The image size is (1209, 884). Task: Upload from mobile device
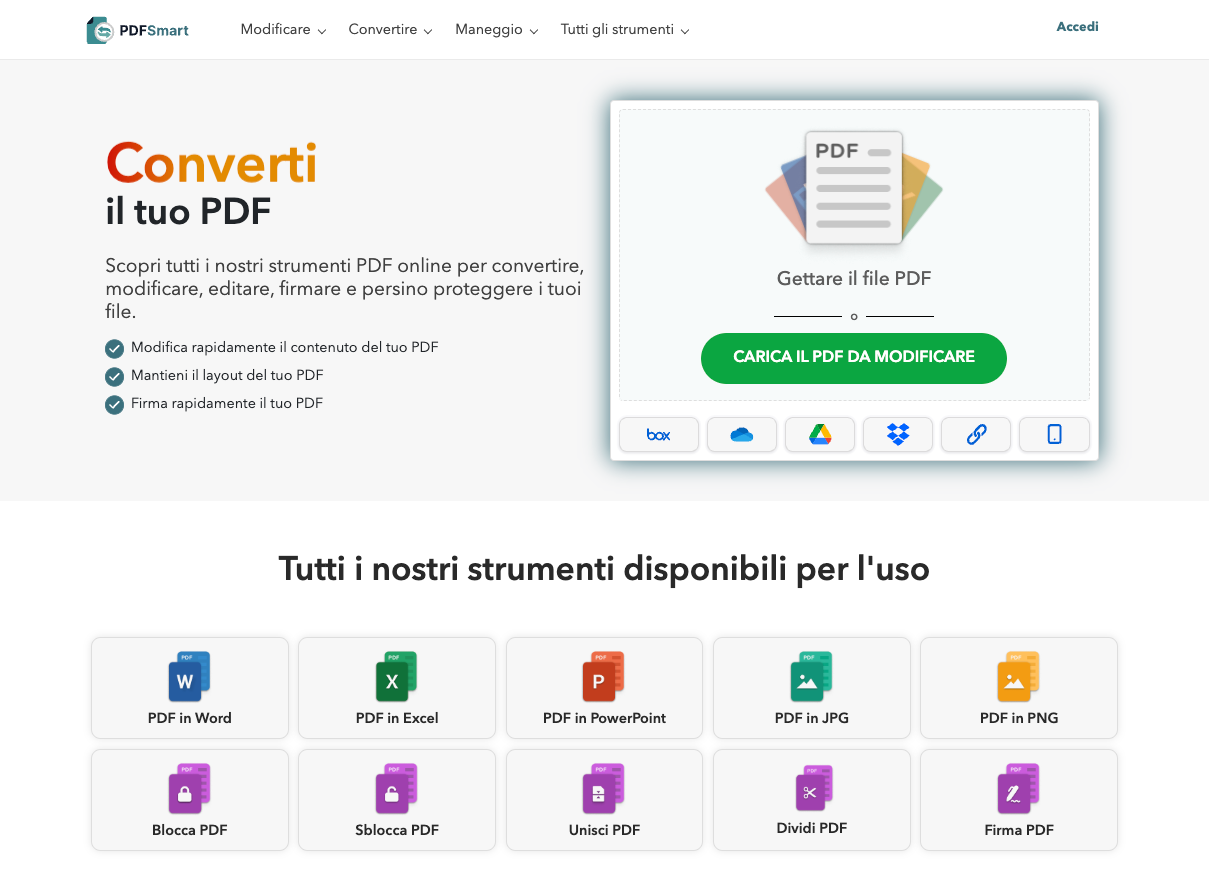tap(1054, 434)
